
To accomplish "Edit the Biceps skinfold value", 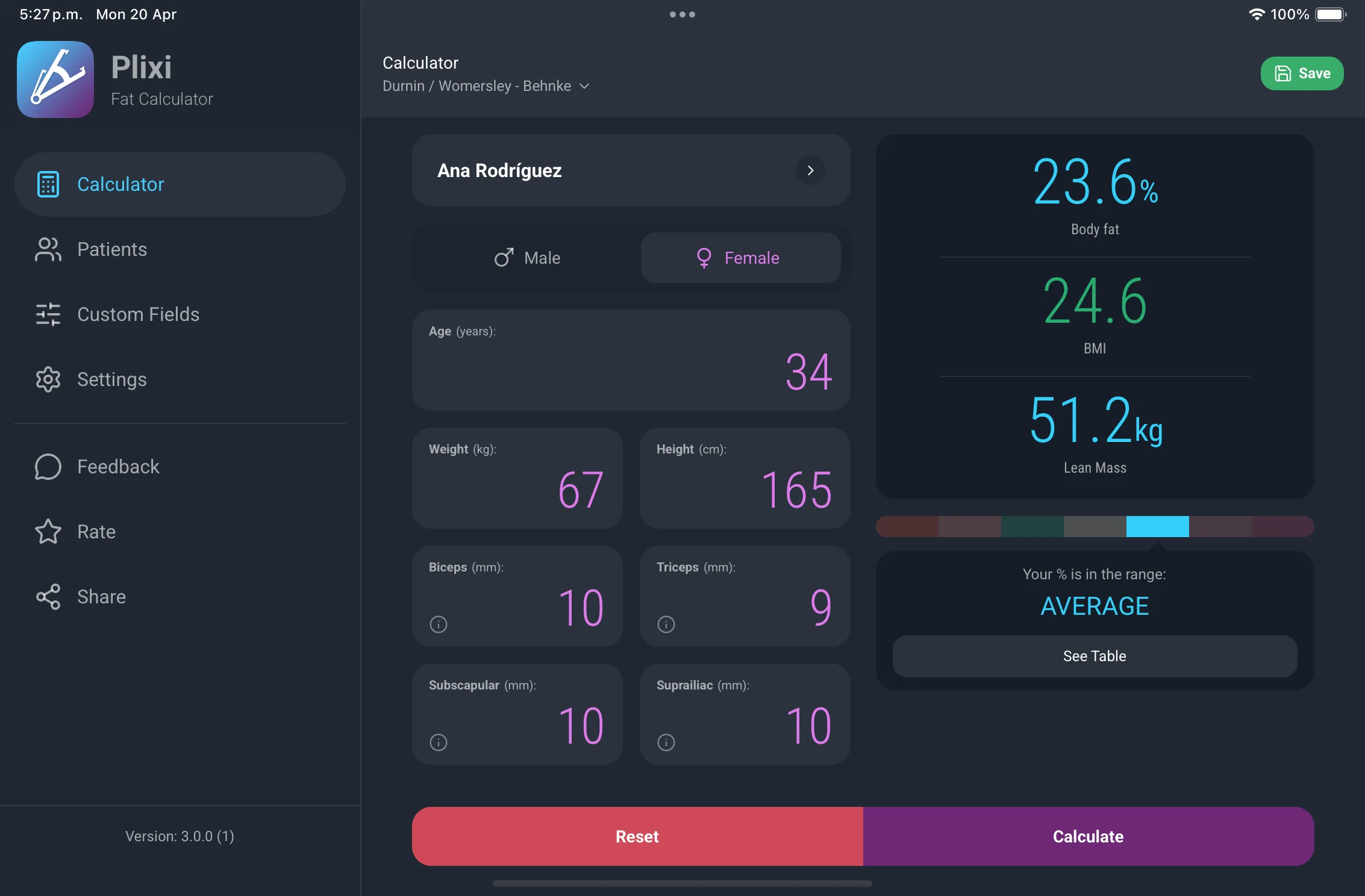I will (517, 596).
